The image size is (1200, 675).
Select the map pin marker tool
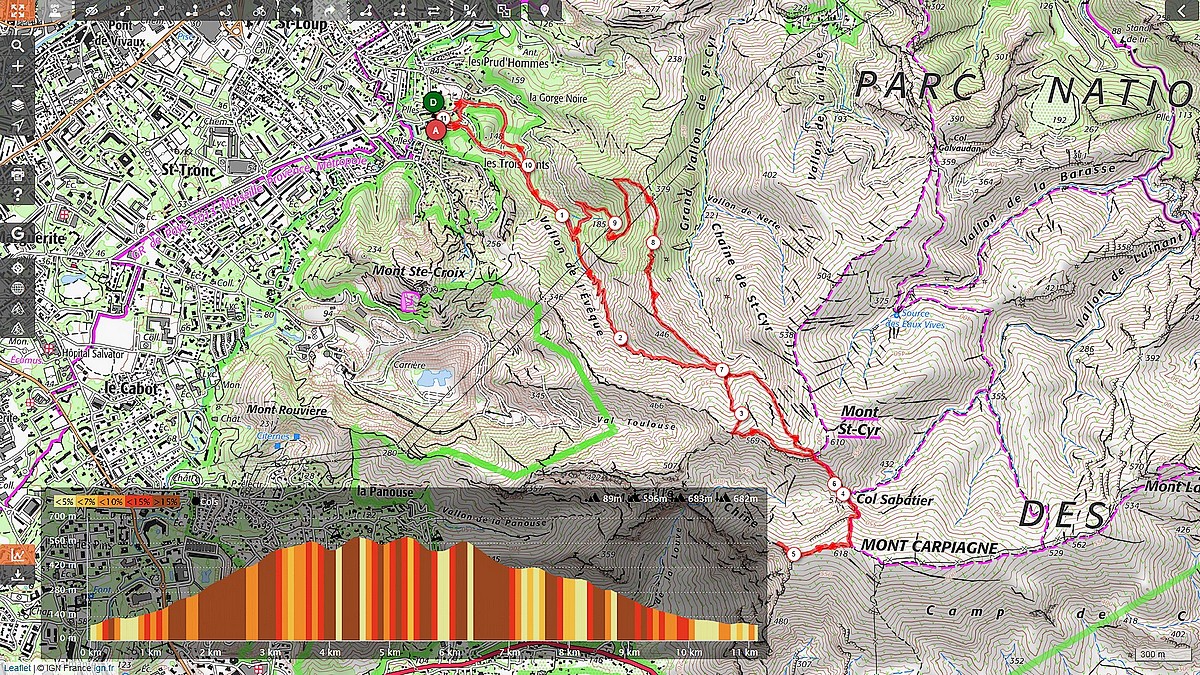click(x=543, y=10)
